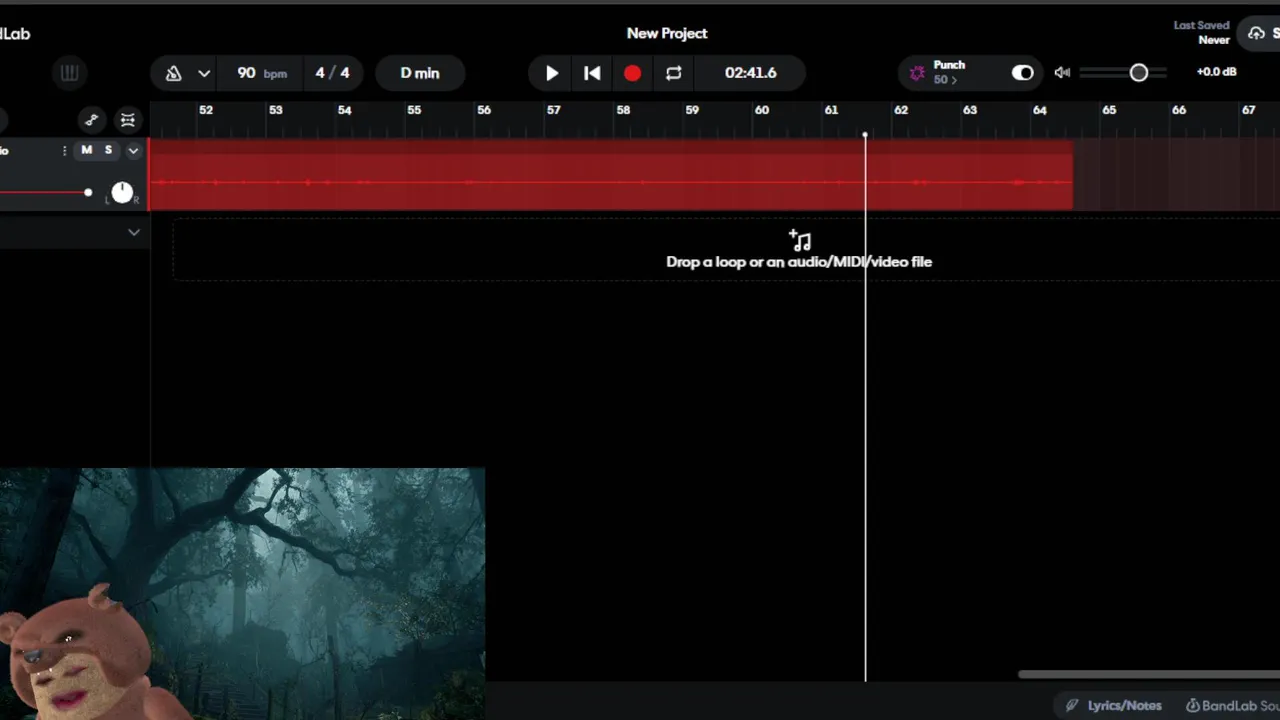
Task: Click the metronome icon
Action: tap(173, 73)
